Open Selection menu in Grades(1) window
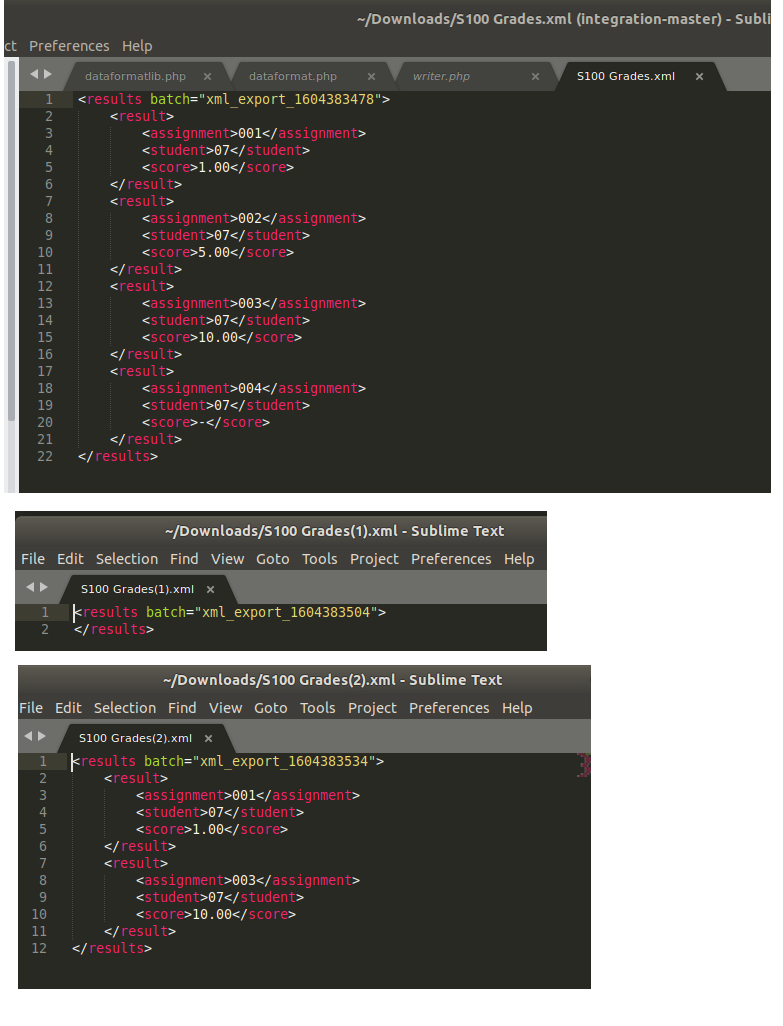 (x=127, y=559)
